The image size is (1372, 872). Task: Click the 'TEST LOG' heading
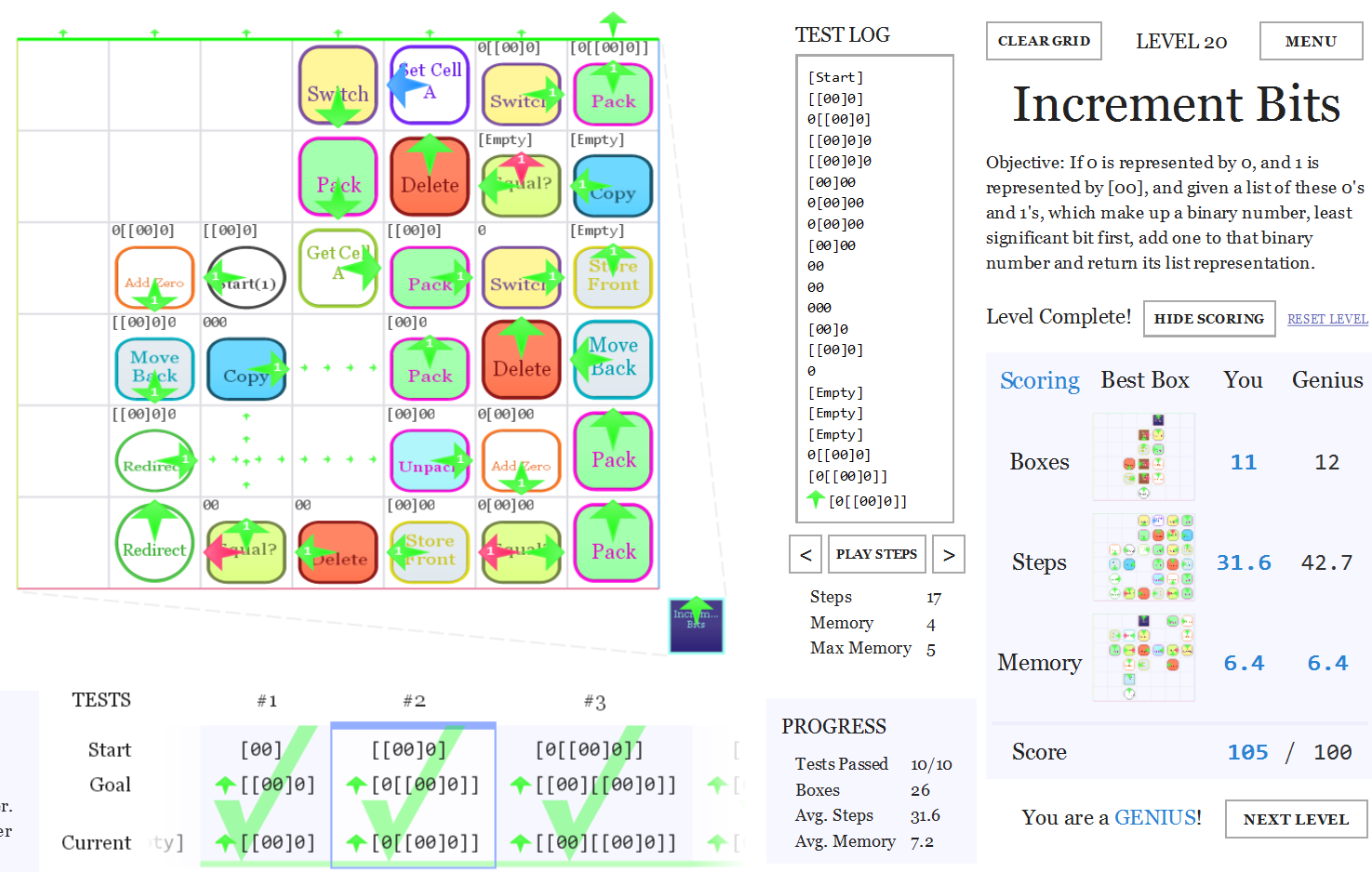(843, 35)
